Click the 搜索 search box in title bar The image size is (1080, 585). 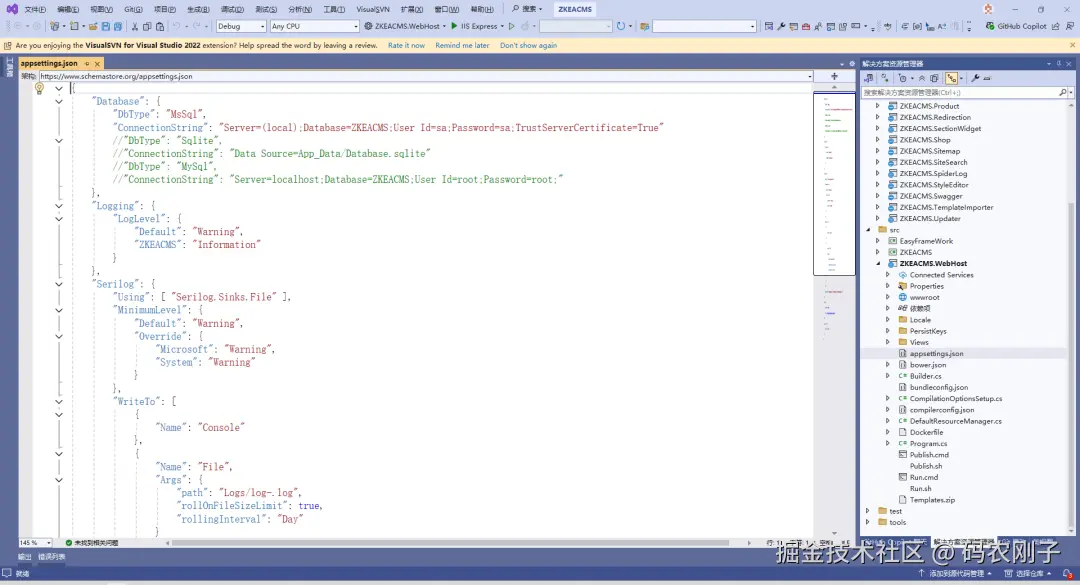(528, 9)
